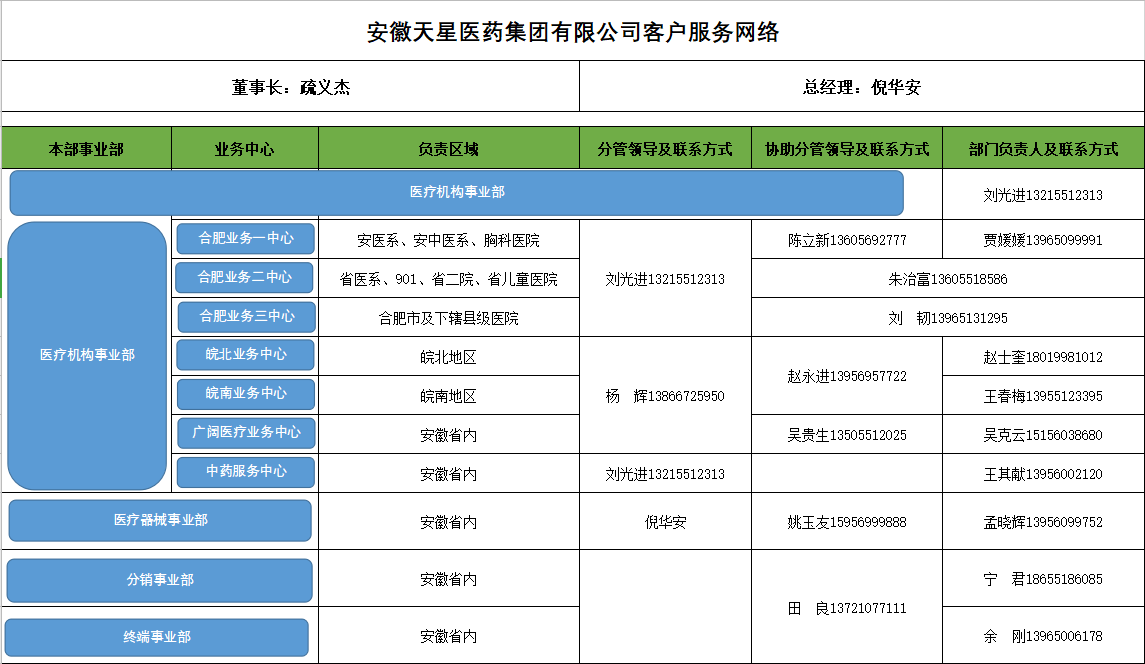The width and height of the screenshot is (1145, 664).
Task: Click the 部门负责人及联系方式 column header
Action: (x=1043, y=149)
